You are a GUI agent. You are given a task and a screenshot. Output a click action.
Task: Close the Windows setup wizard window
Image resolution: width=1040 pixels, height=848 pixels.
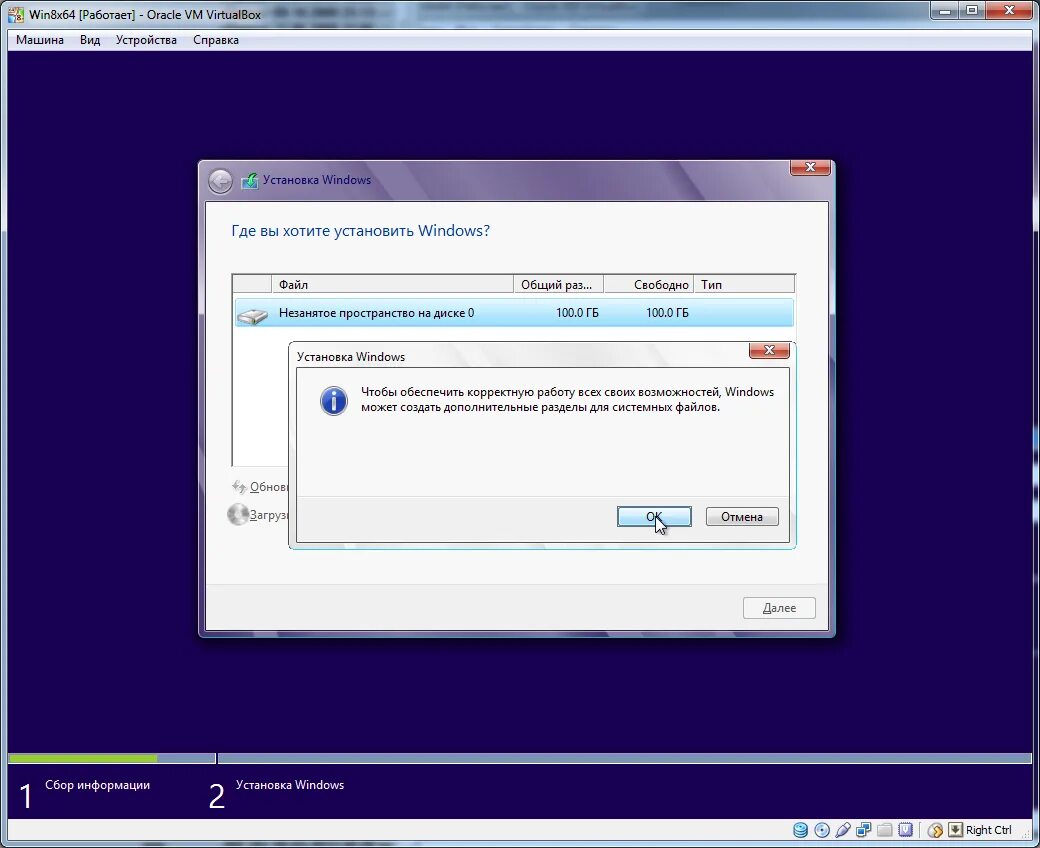(x=810, y=167)
